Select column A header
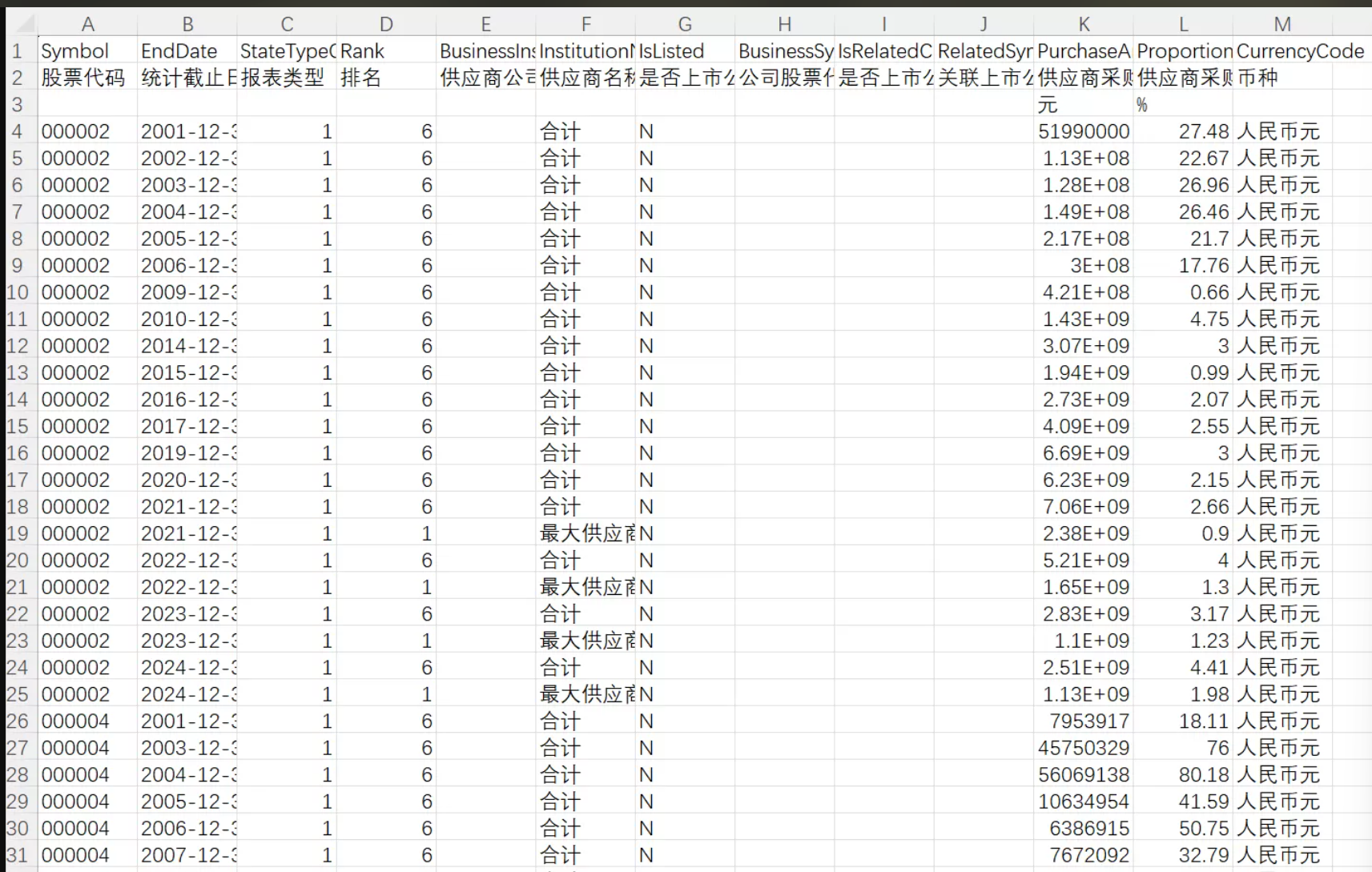The height and width of the screenshot is (872, 1372). tap(87, 25)
